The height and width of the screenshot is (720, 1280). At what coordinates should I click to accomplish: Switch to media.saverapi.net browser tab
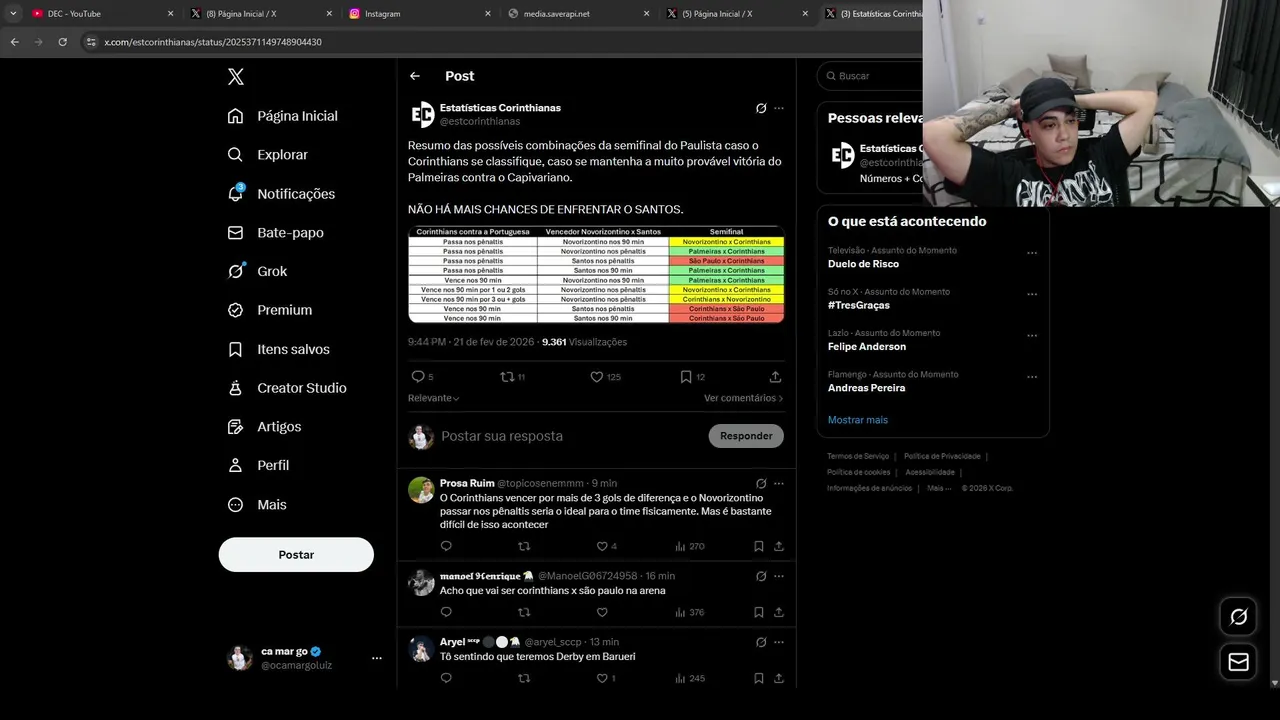(x=577, y=14)
